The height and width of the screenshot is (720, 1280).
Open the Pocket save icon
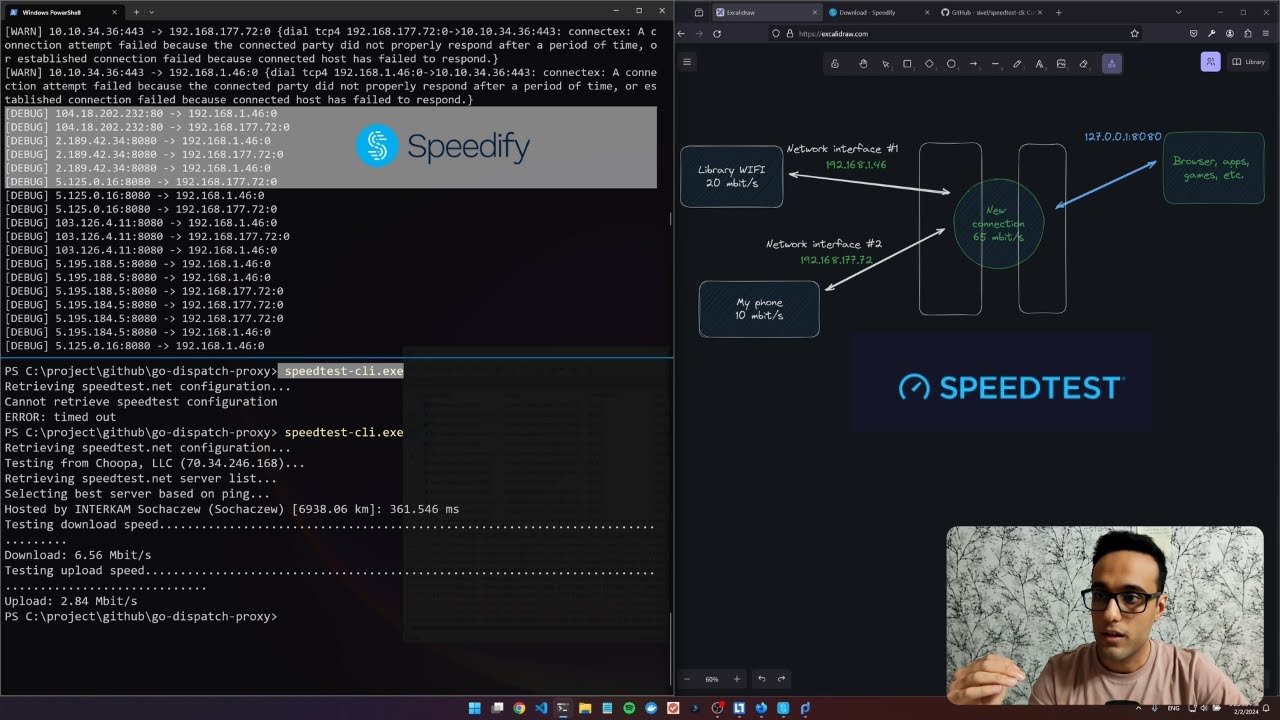pos(1194,33)
